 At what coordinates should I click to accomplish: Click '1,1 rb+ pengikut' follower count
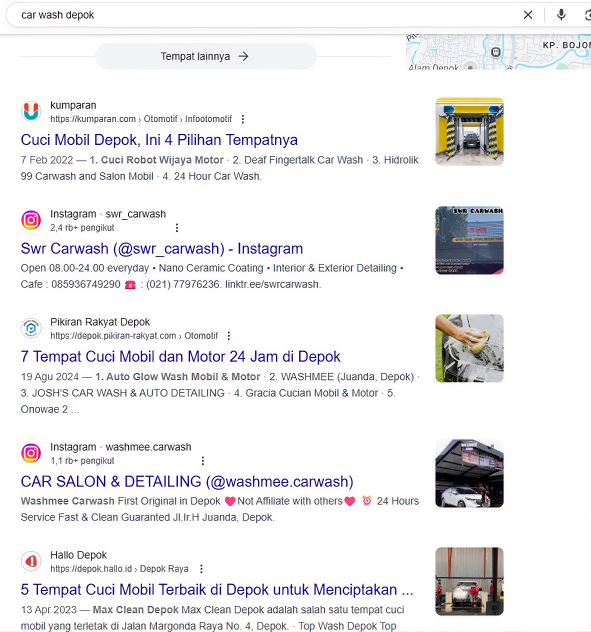(82, 461)
